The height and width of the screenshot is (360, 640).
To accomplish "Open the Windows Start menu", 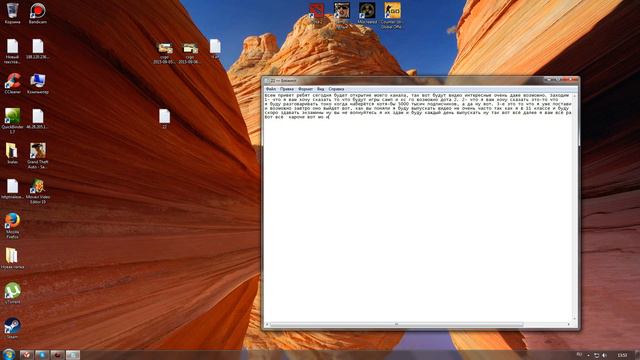I will coord(9,354).
